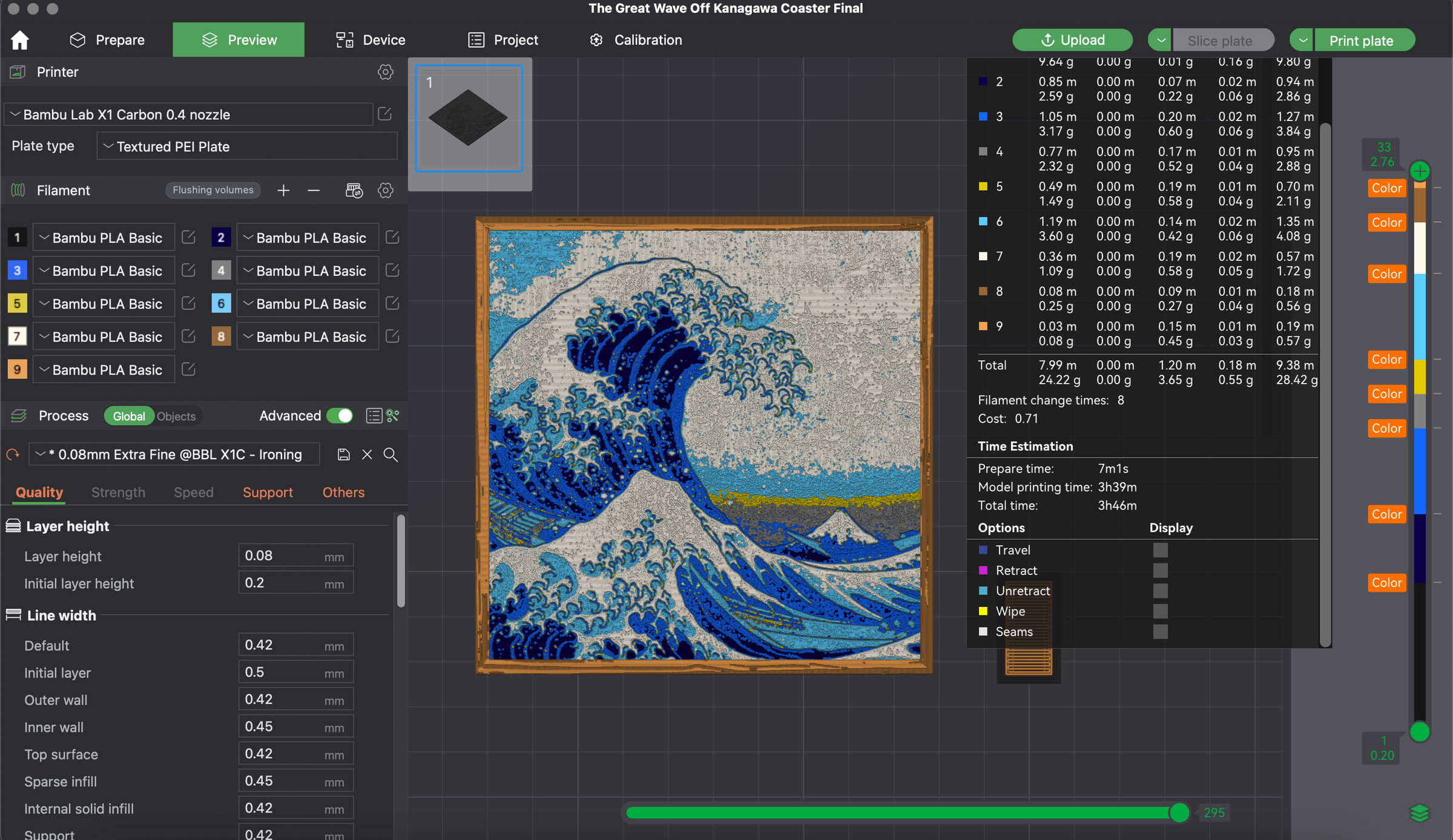Search process settings magnifier icon
The image size is (1453, 840).
pos(390,454)
